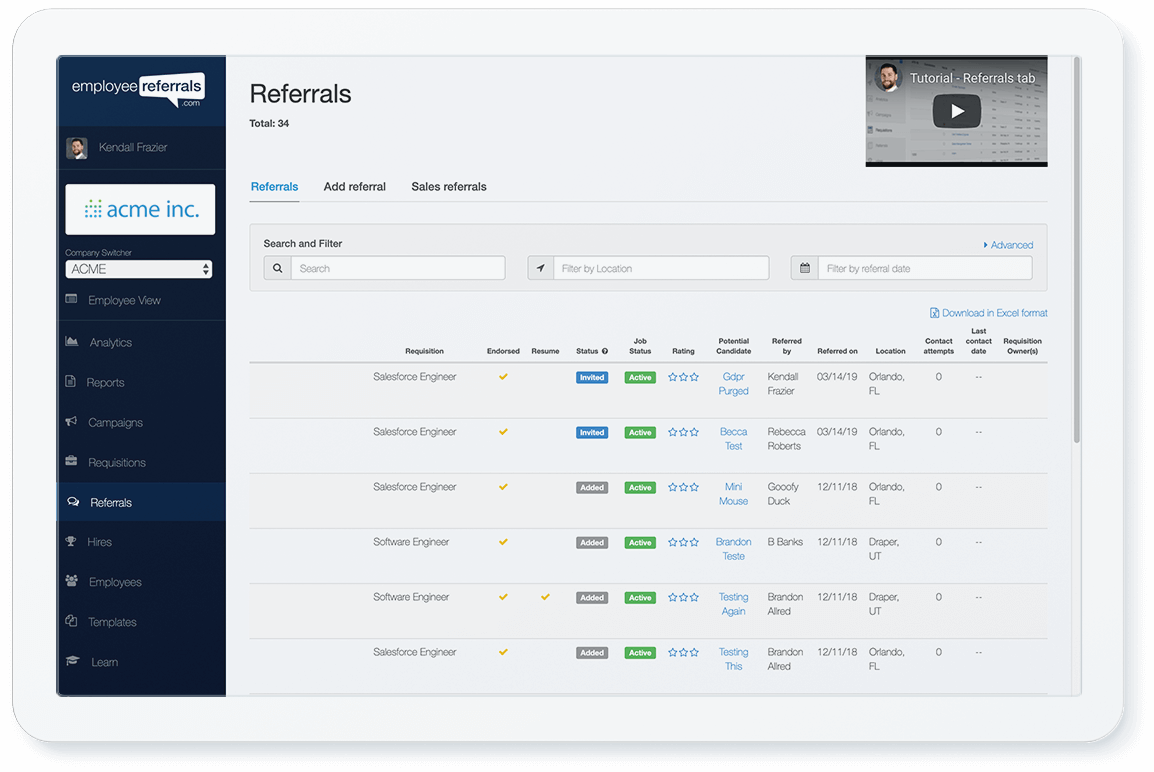Image resolution: width=1154 pixels, height=772 pixels.
Task: Open candidate Becca Test profile link
Action: click(x=733, y=439)
